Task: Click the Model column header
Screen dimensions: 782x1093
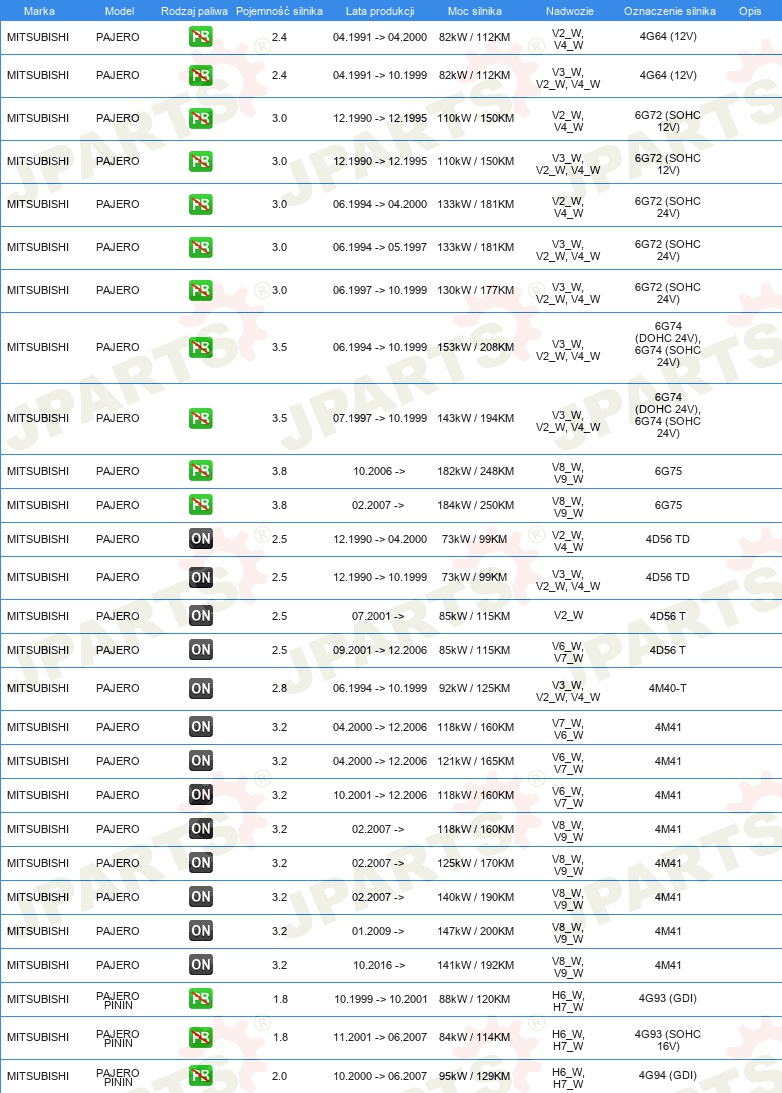Action: tap(119, 11)
